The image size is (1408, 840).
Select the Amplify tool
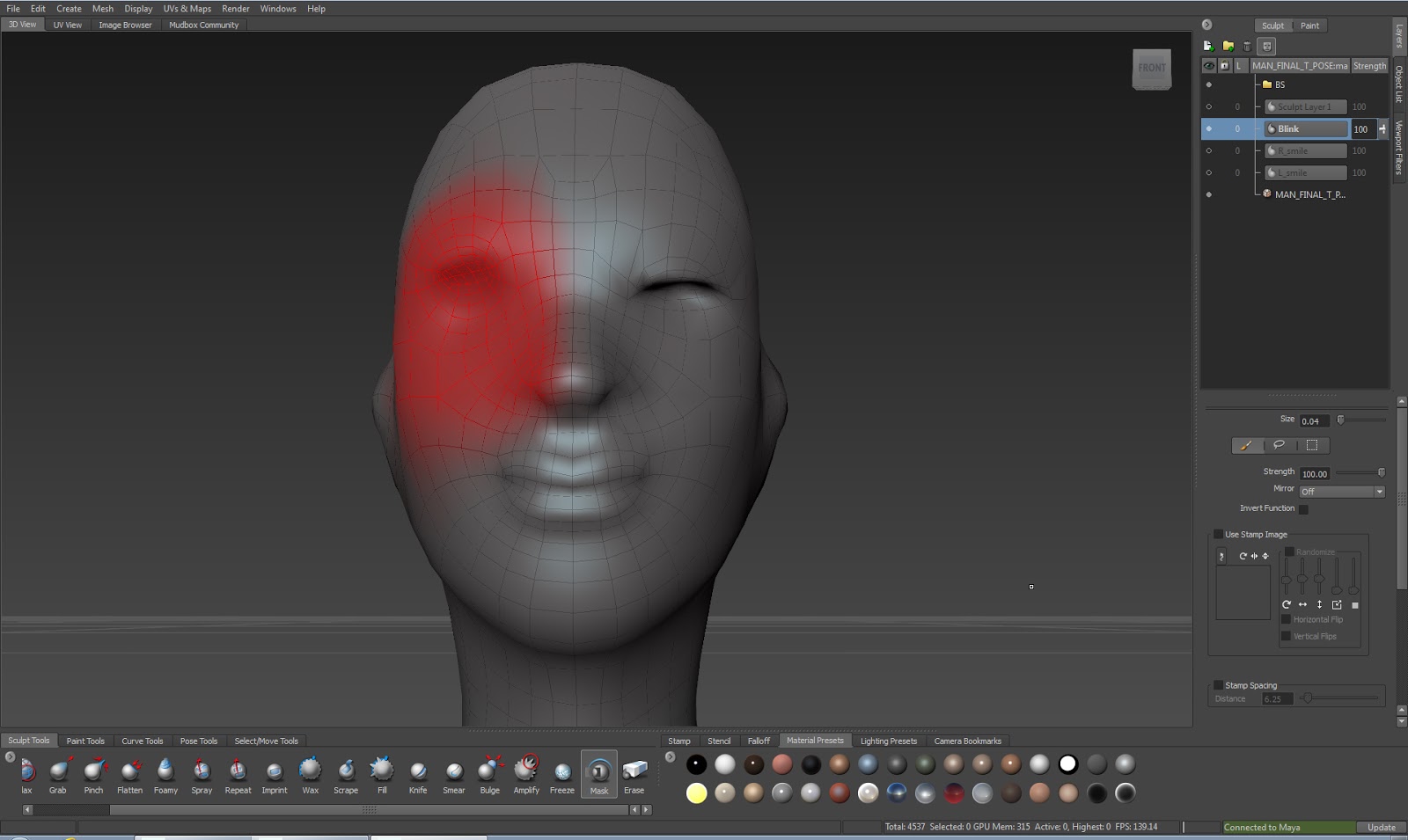[525, 772]
